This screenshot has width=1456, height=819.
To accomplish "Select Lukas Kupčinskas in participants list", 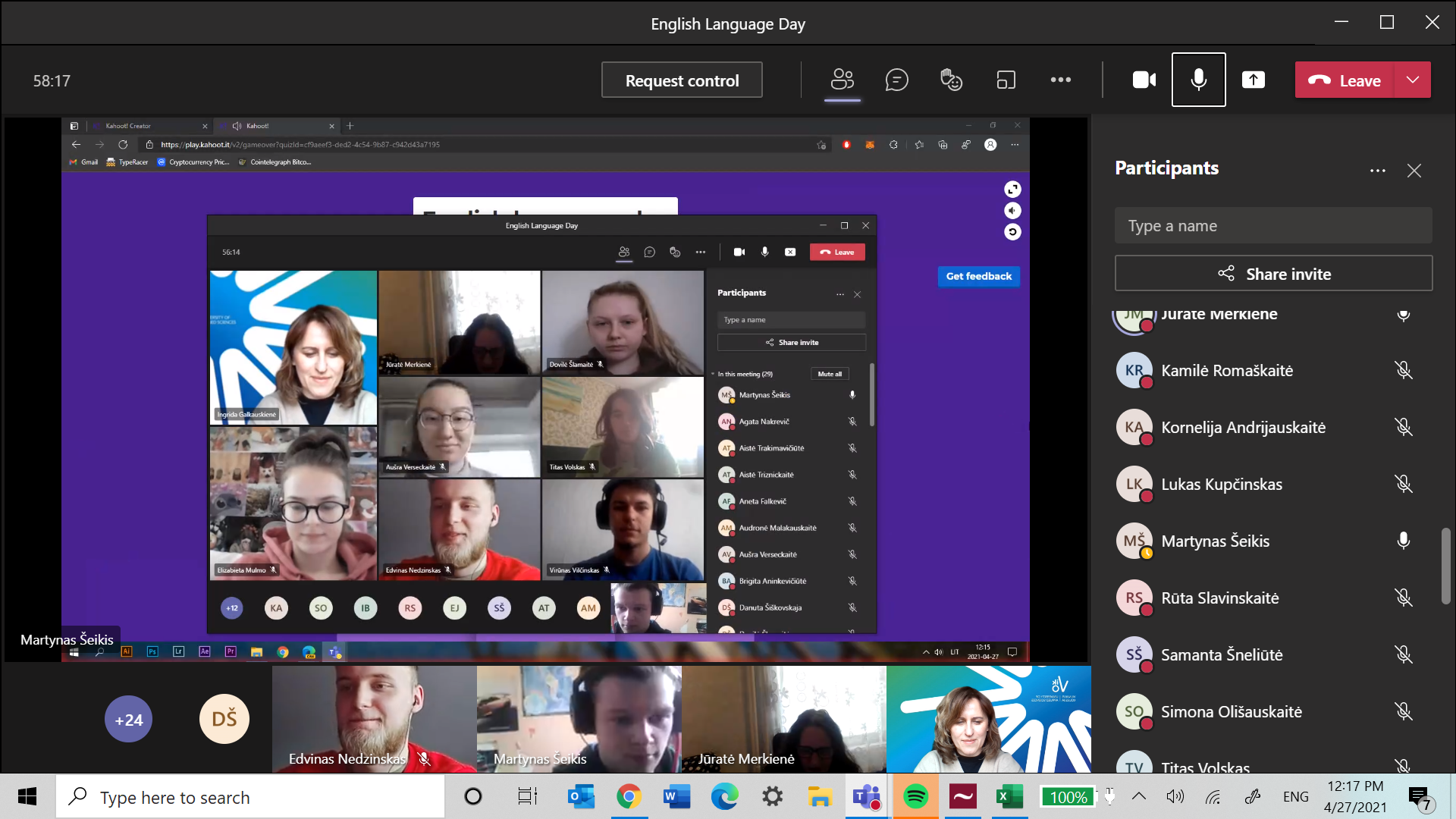I will [1221, 484].
